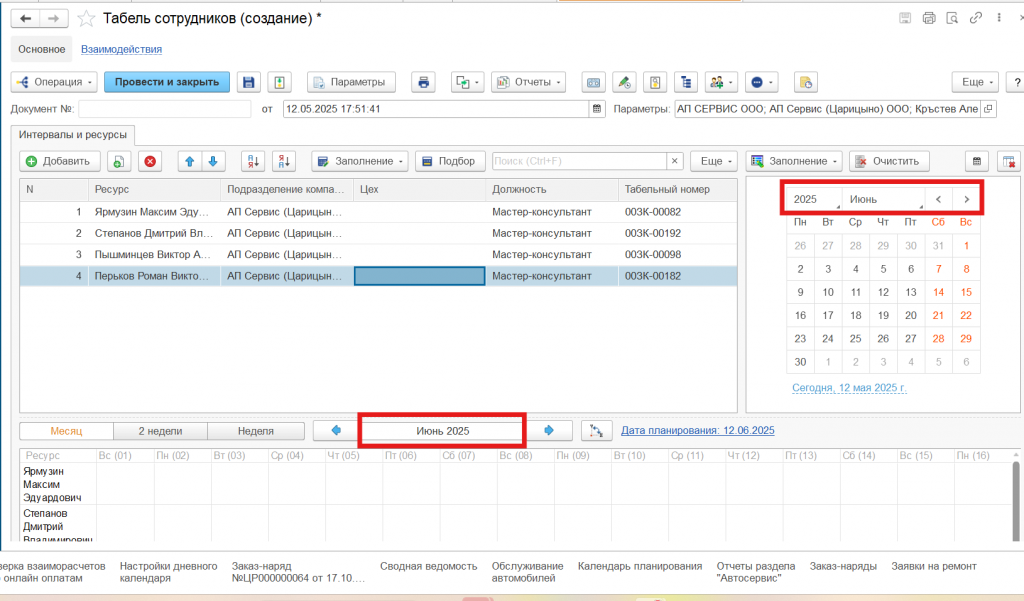Move the selected row up with the blue arrow
Image resolution: width=1024 pixels, height=601 pixels.
[191, 161]
